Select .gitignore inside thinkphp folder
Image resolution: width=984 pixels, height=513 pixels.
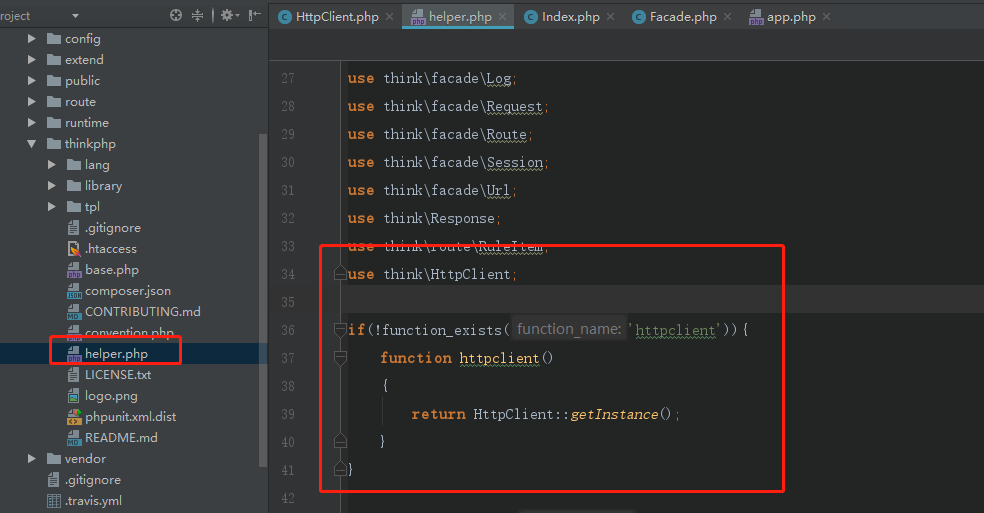tap(104, 228)
